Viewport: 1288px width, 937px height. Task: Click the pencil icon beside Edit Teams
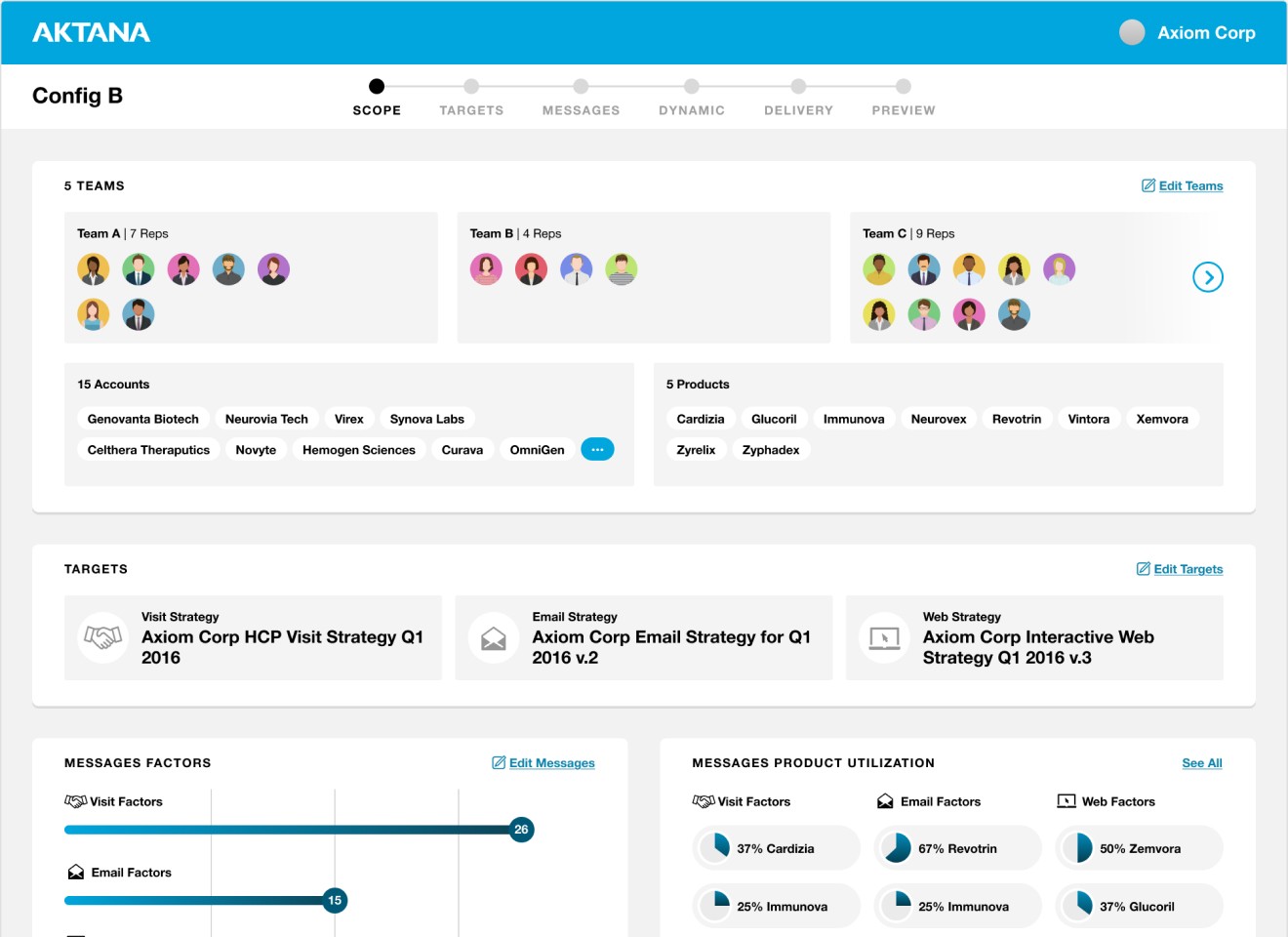pos(1148,185)
